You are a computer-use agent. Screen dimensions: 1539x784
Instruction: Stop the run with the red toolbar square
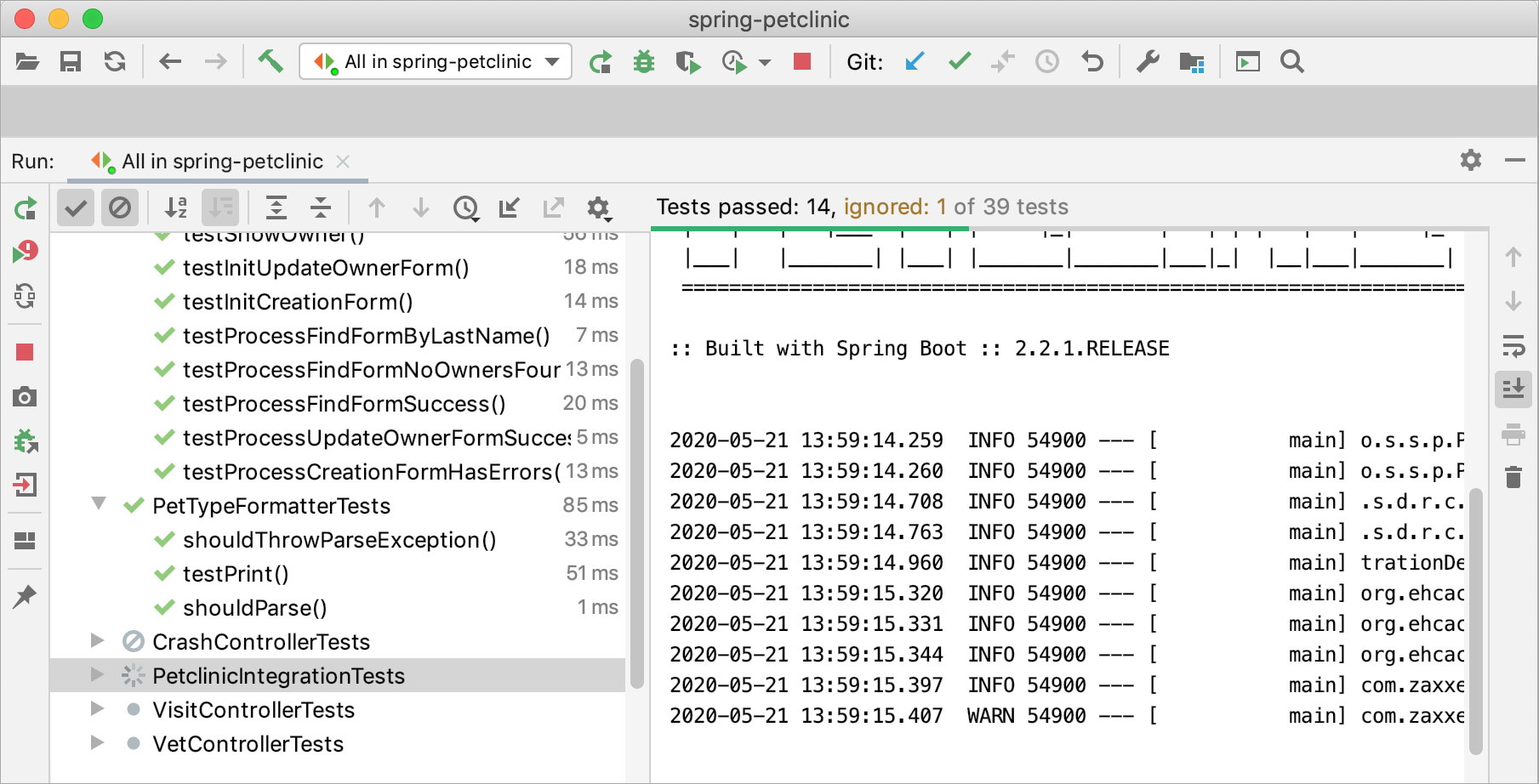click(801, 61)
